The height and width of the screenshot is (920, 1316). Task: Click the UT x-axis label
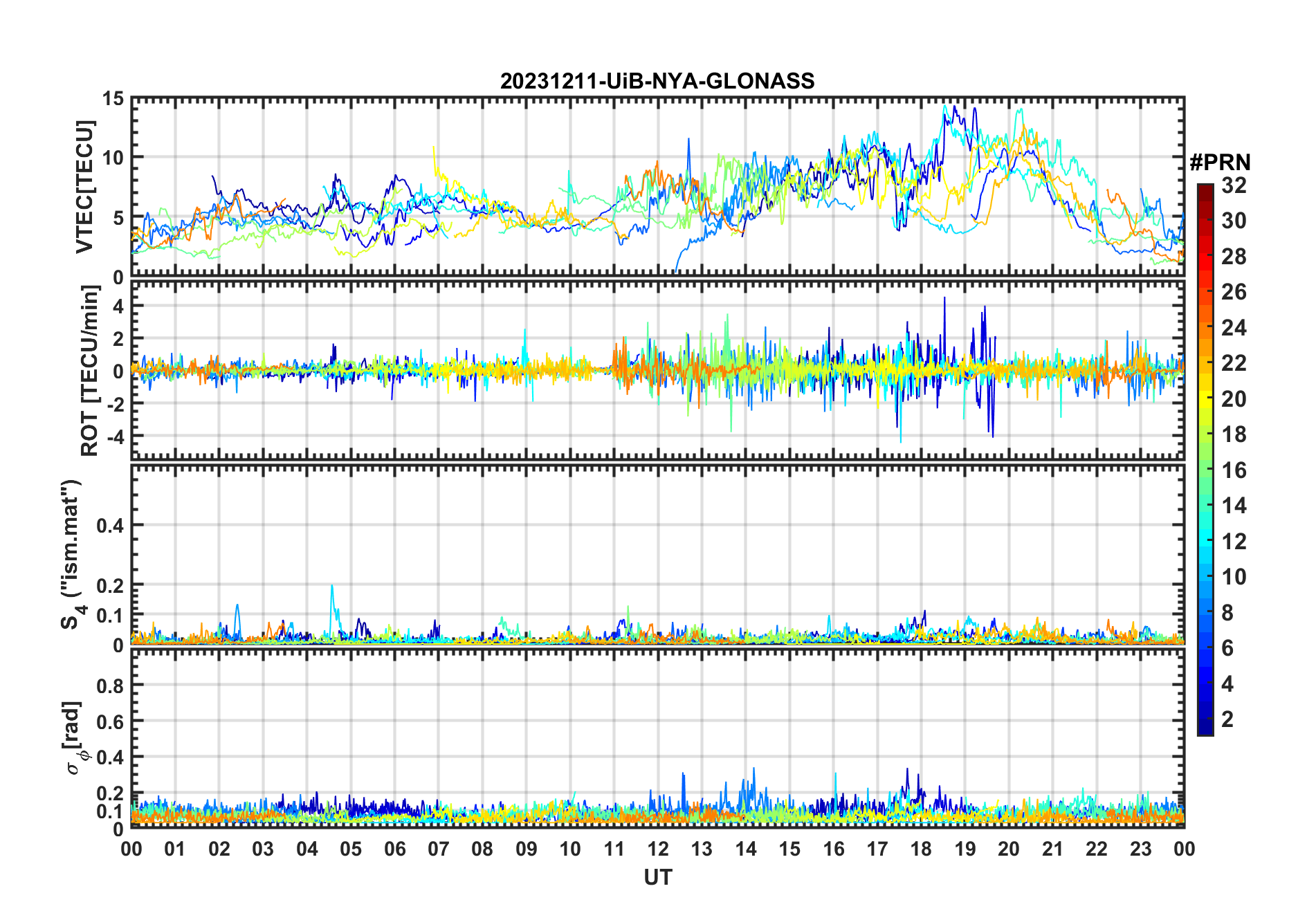coord(658,878)
